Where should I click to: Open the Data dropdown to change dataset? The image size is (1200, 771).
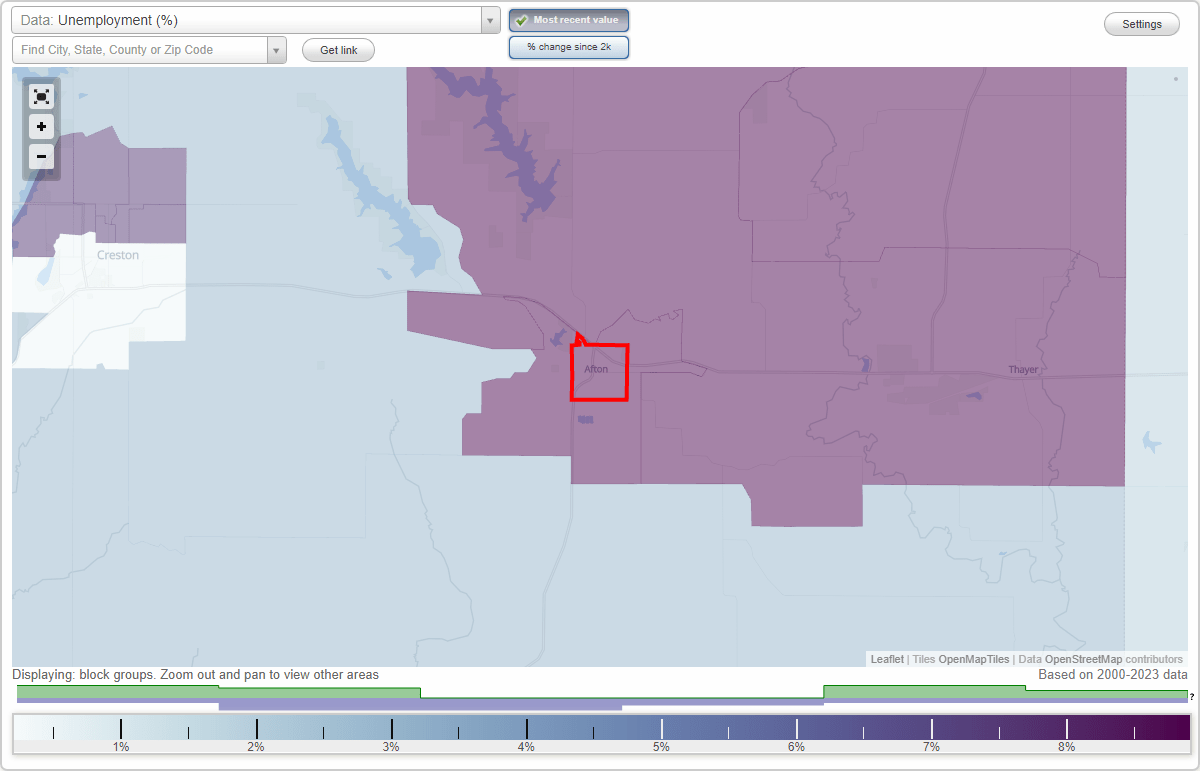250,20
